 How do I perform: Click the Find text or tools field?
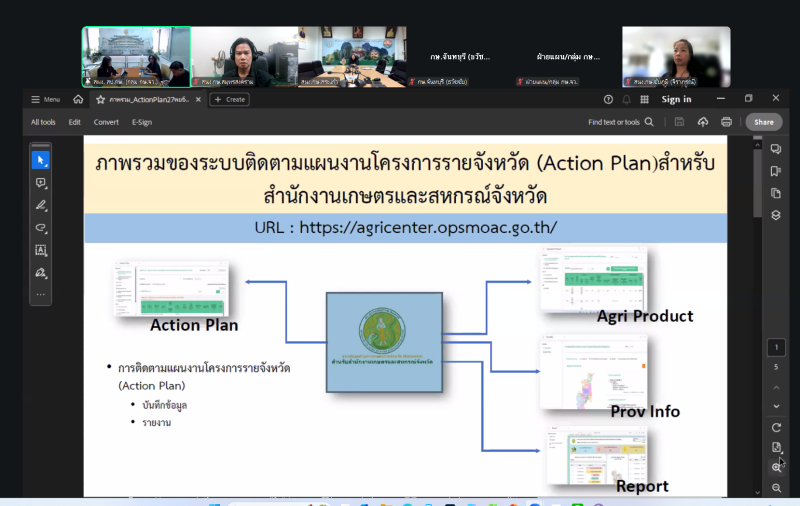pos(620,122)
